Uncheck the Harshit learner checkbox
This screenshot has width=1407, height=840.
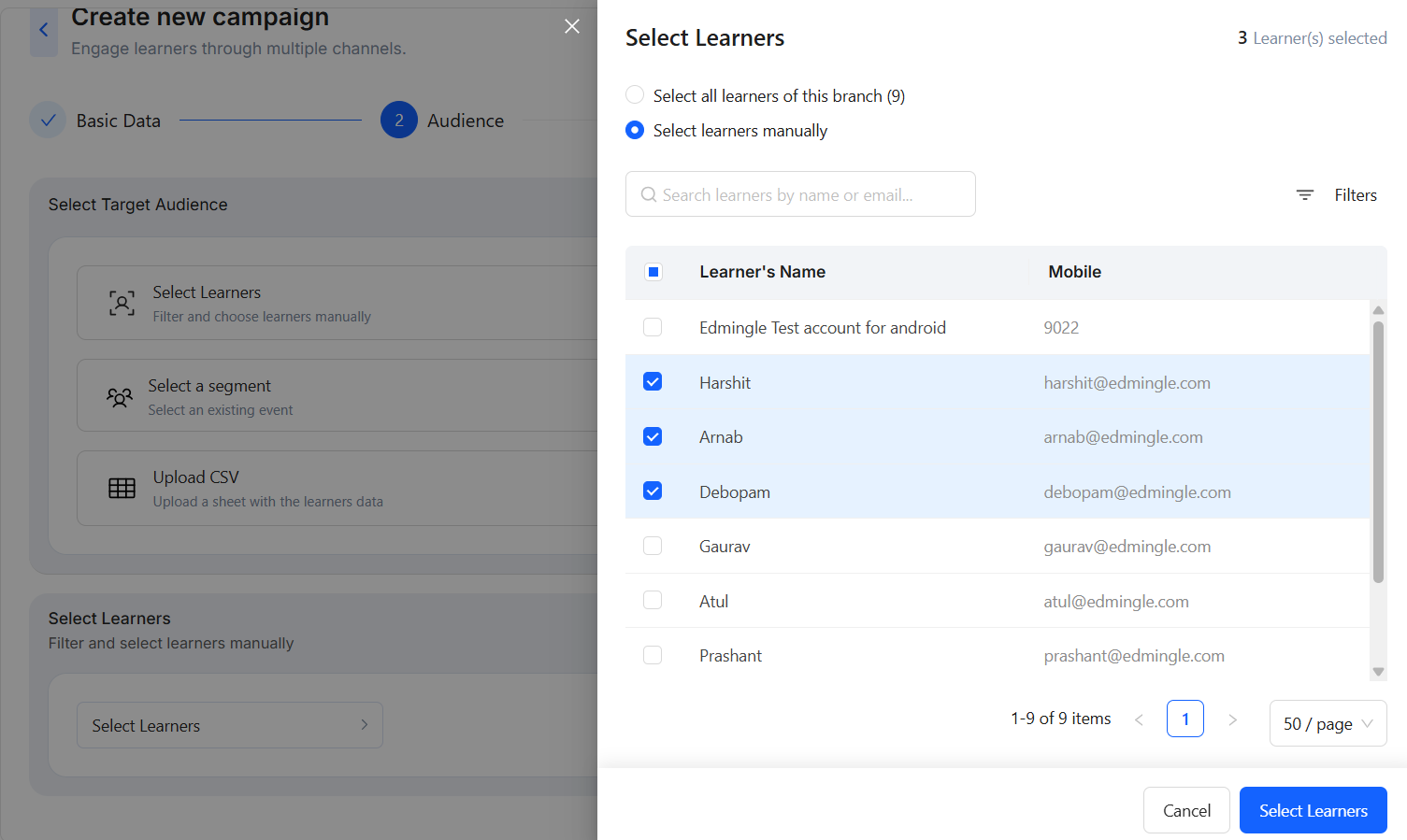[653, 382]
